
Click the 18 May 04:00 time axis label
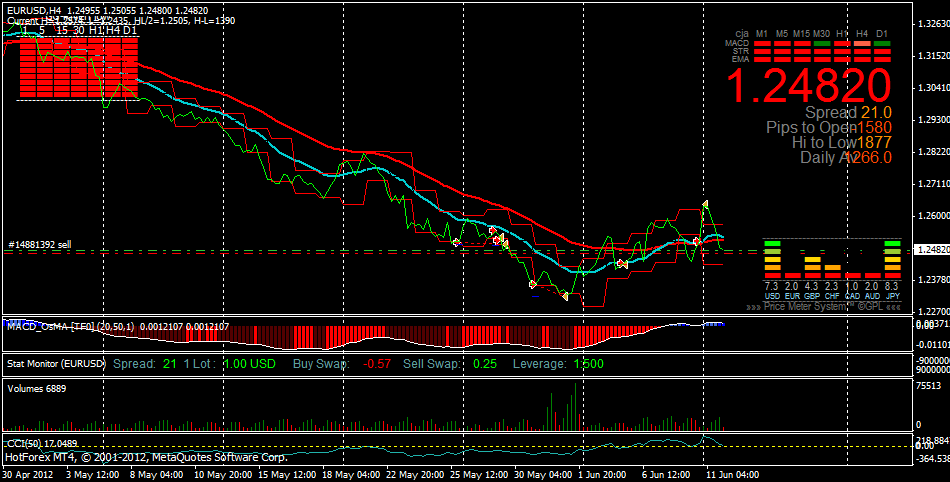351,475
